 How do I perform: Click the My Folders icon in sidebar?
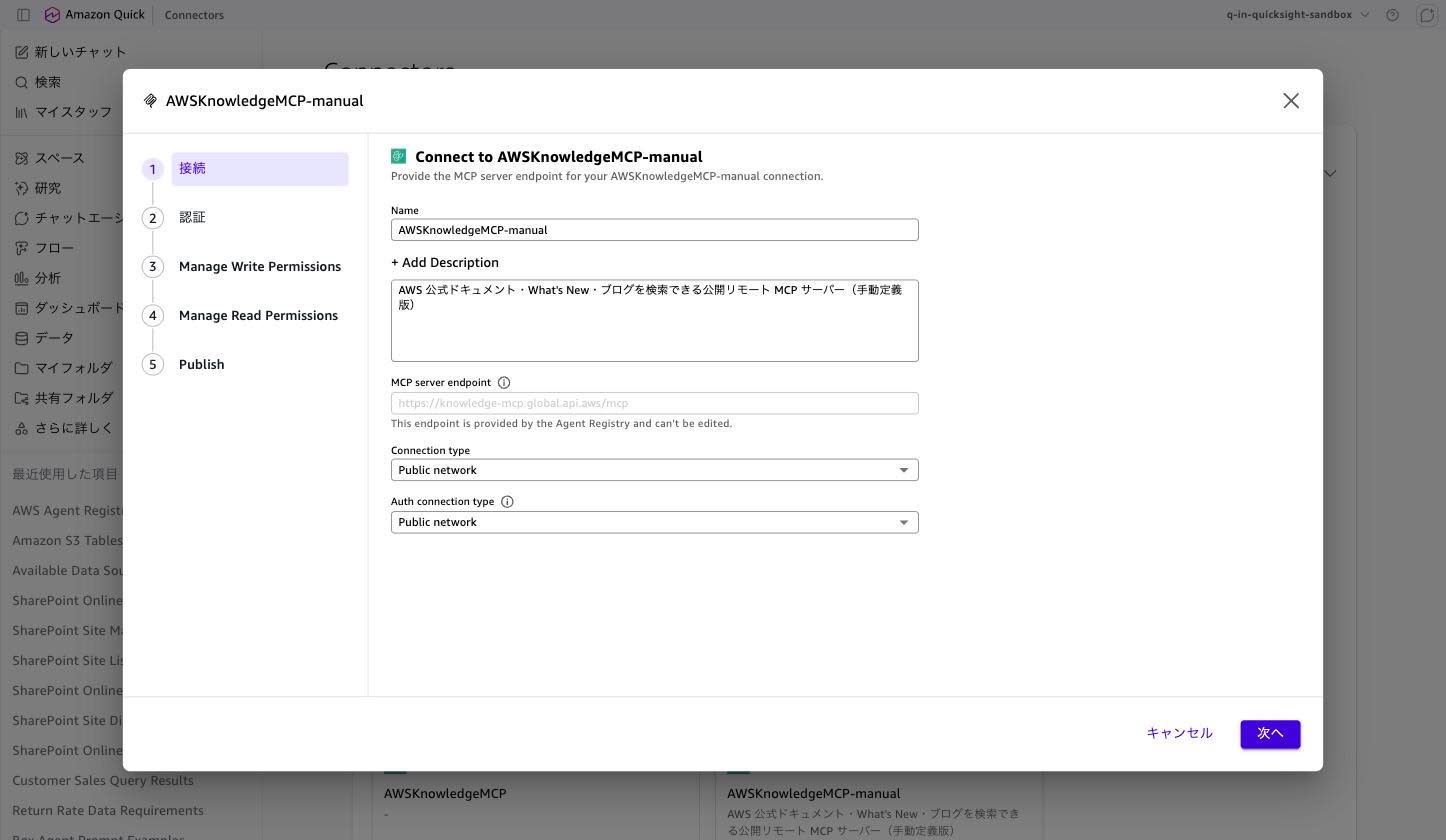click(22, 368)
